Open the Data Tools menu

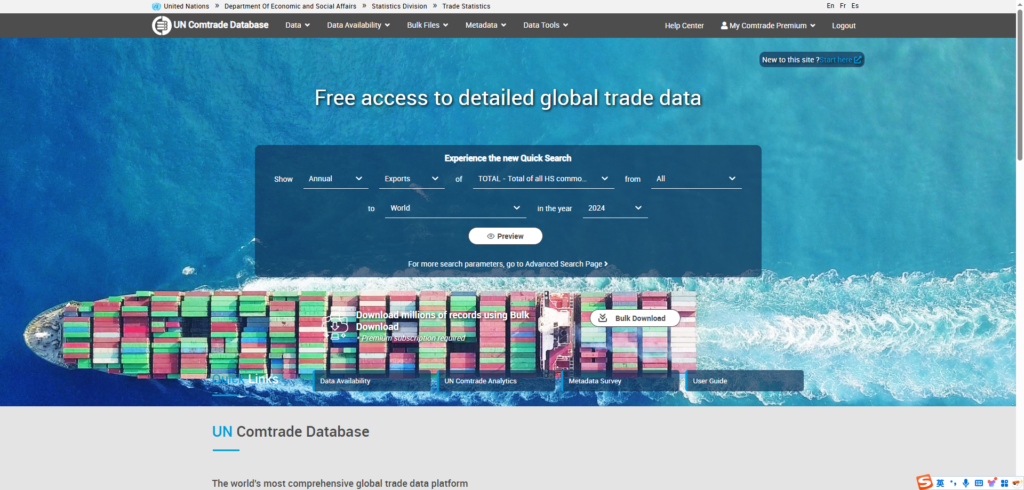coord(545,25)
